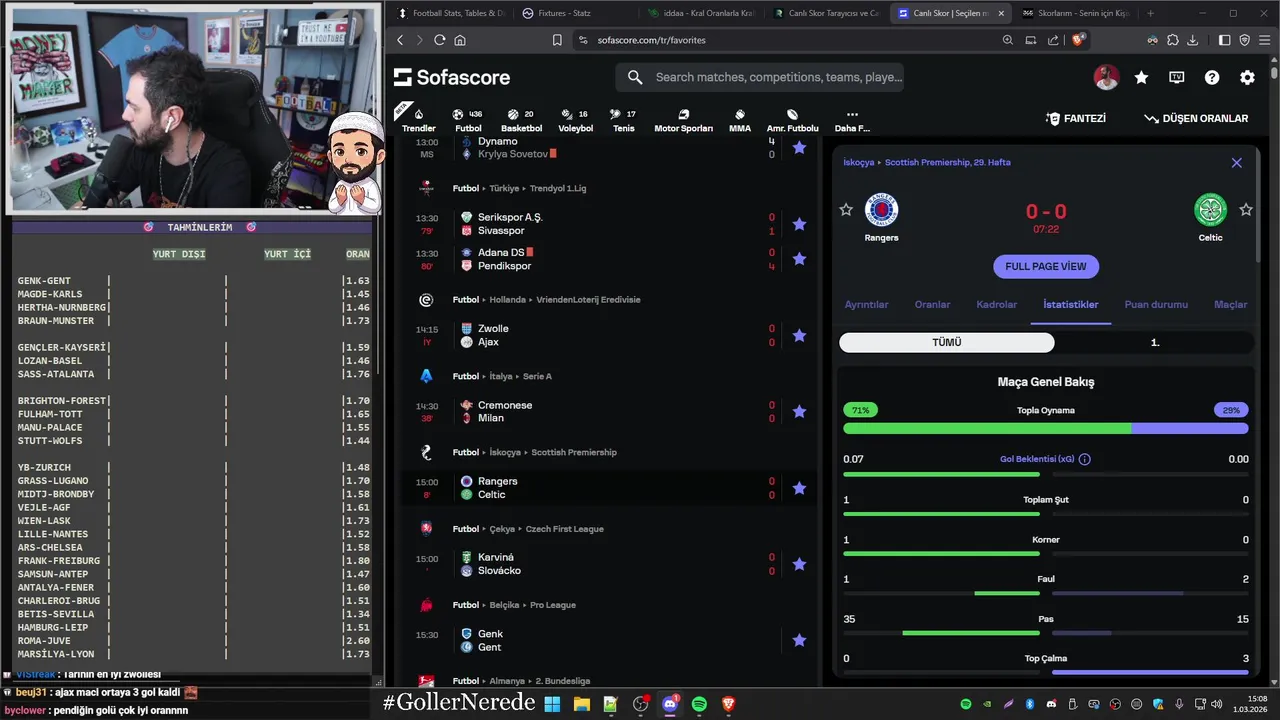Open Sofascore settings gear
1280x720 pixels.
click(1247, 77)
